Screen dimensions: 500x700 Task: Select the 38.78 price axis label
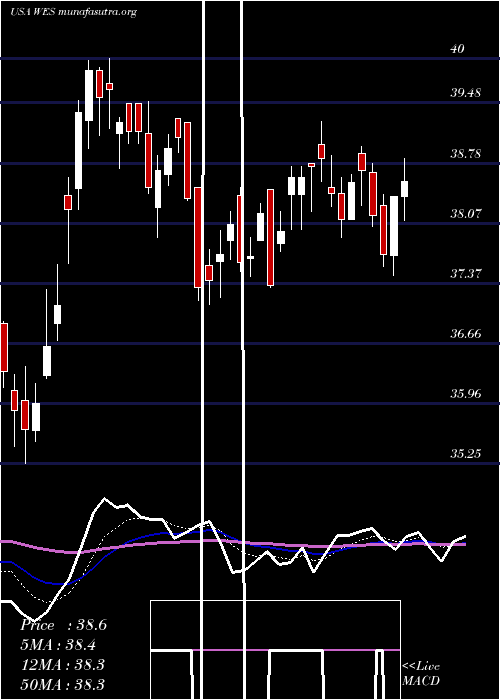(x=465, y=154)
